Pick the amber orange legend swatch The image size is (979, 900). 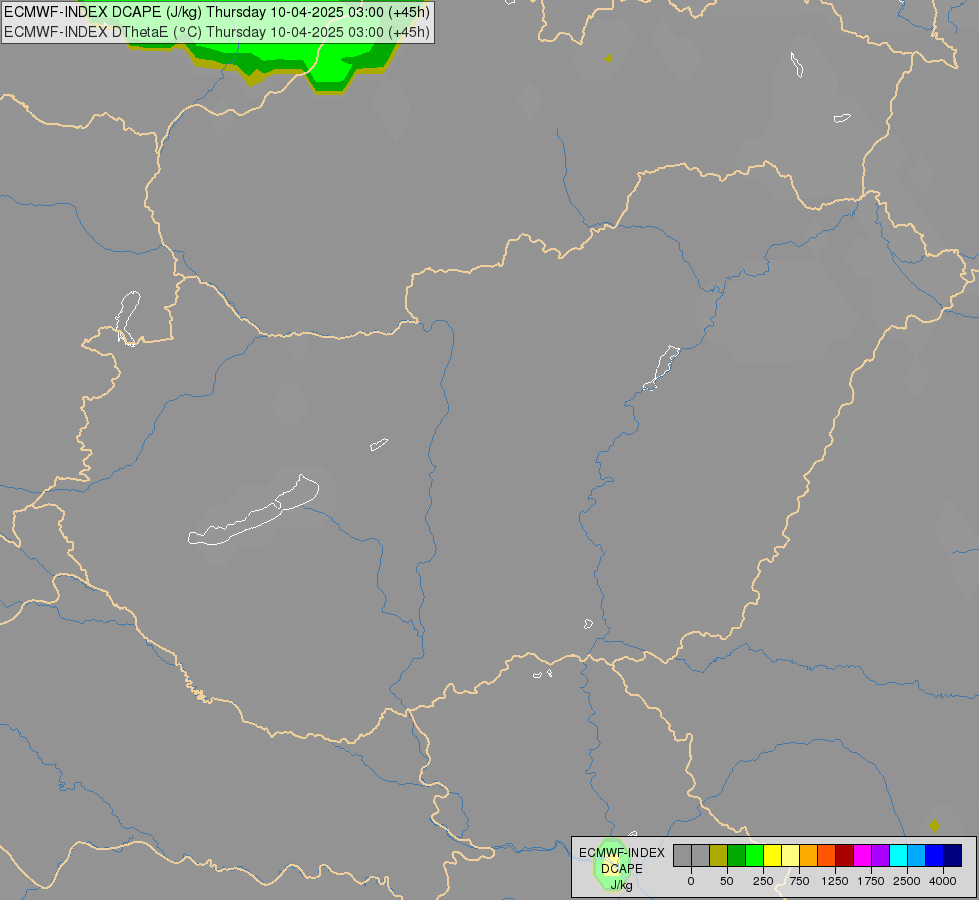[809, 856]
